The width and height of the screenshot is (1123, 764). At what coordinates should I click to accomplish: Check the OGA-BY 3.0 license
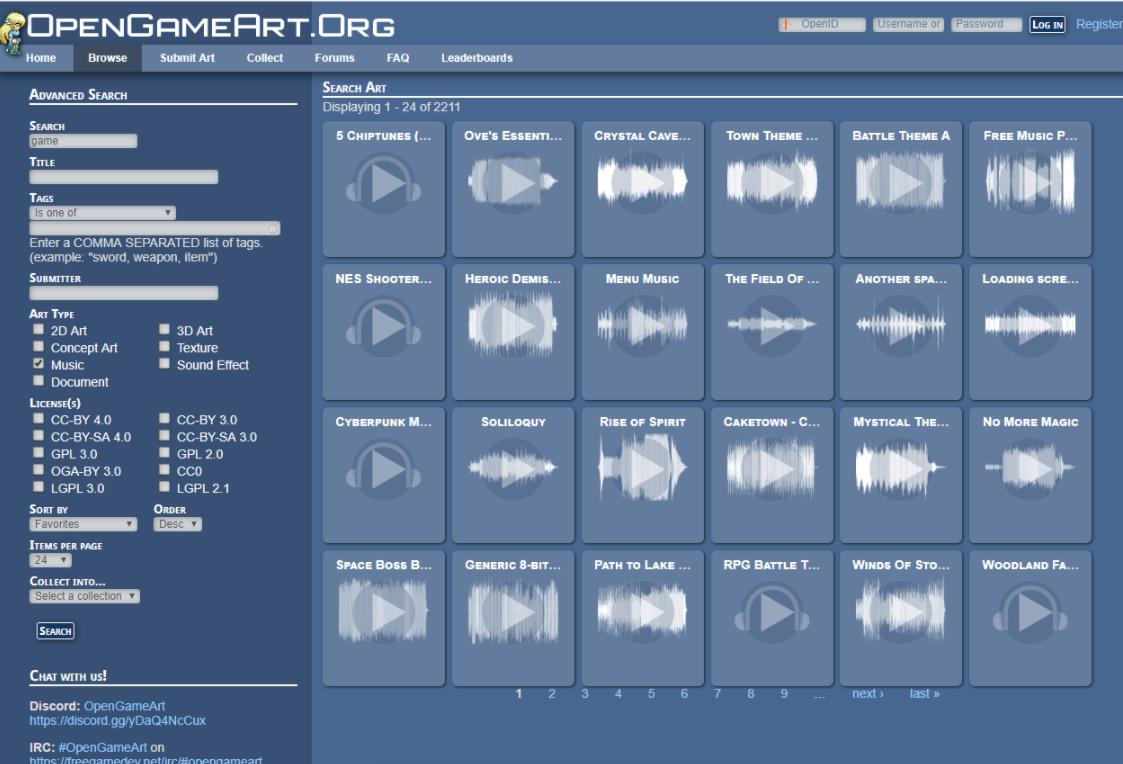pos(39,470)
